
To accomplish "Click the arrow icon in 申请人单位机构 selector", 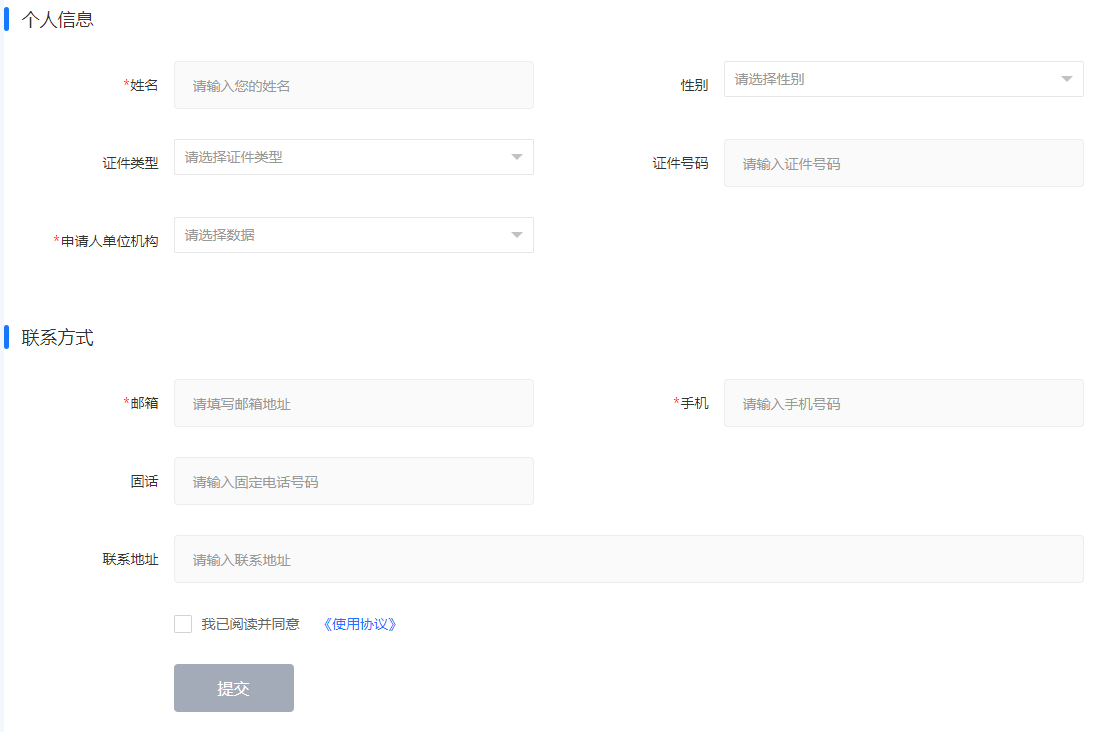I will pos(517,235).
